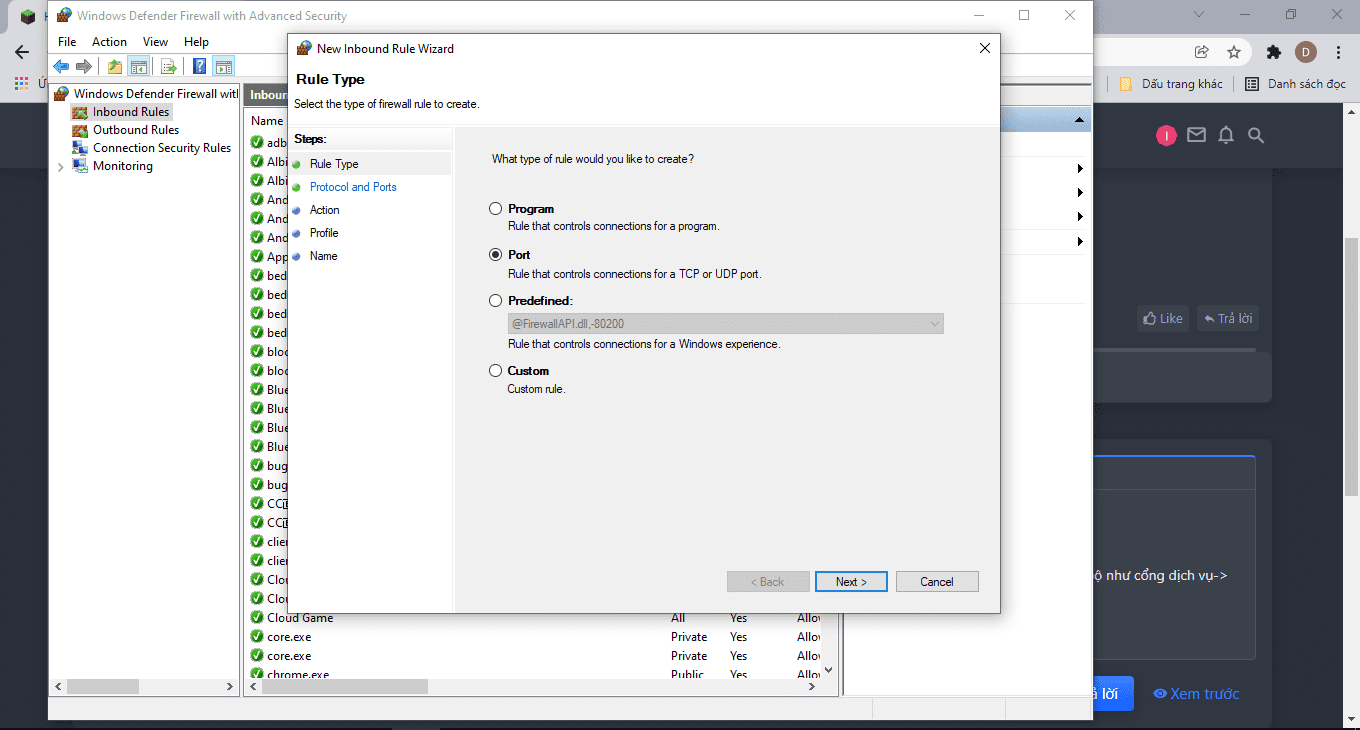This screenshot has height=730, width=1360.
Task: Click the blue Back arrow in the firewall toolbar
Action: pos(62,67)
